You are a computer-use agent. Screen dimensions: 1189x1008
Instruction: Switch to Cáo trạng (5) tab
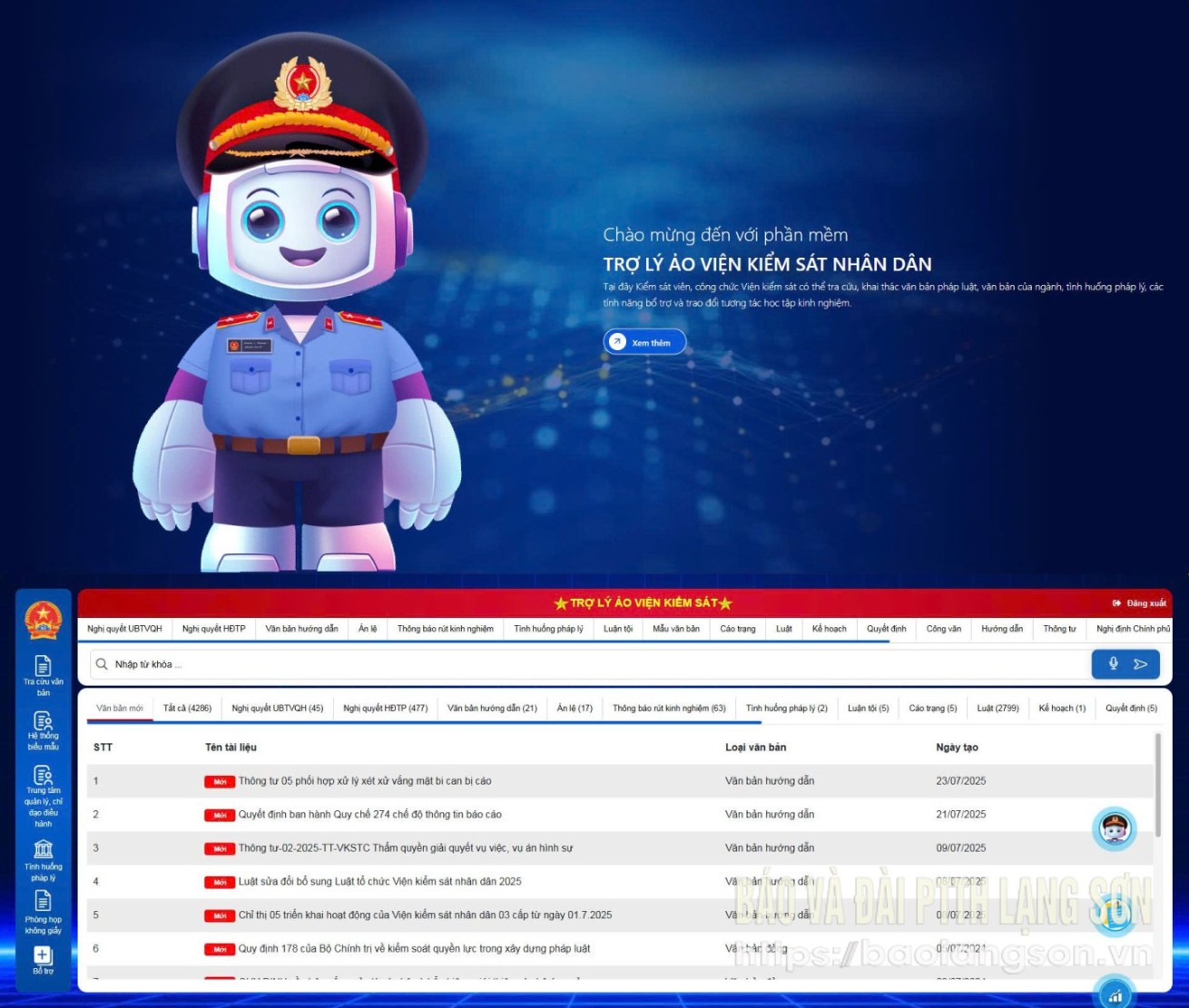coord(933,709)
